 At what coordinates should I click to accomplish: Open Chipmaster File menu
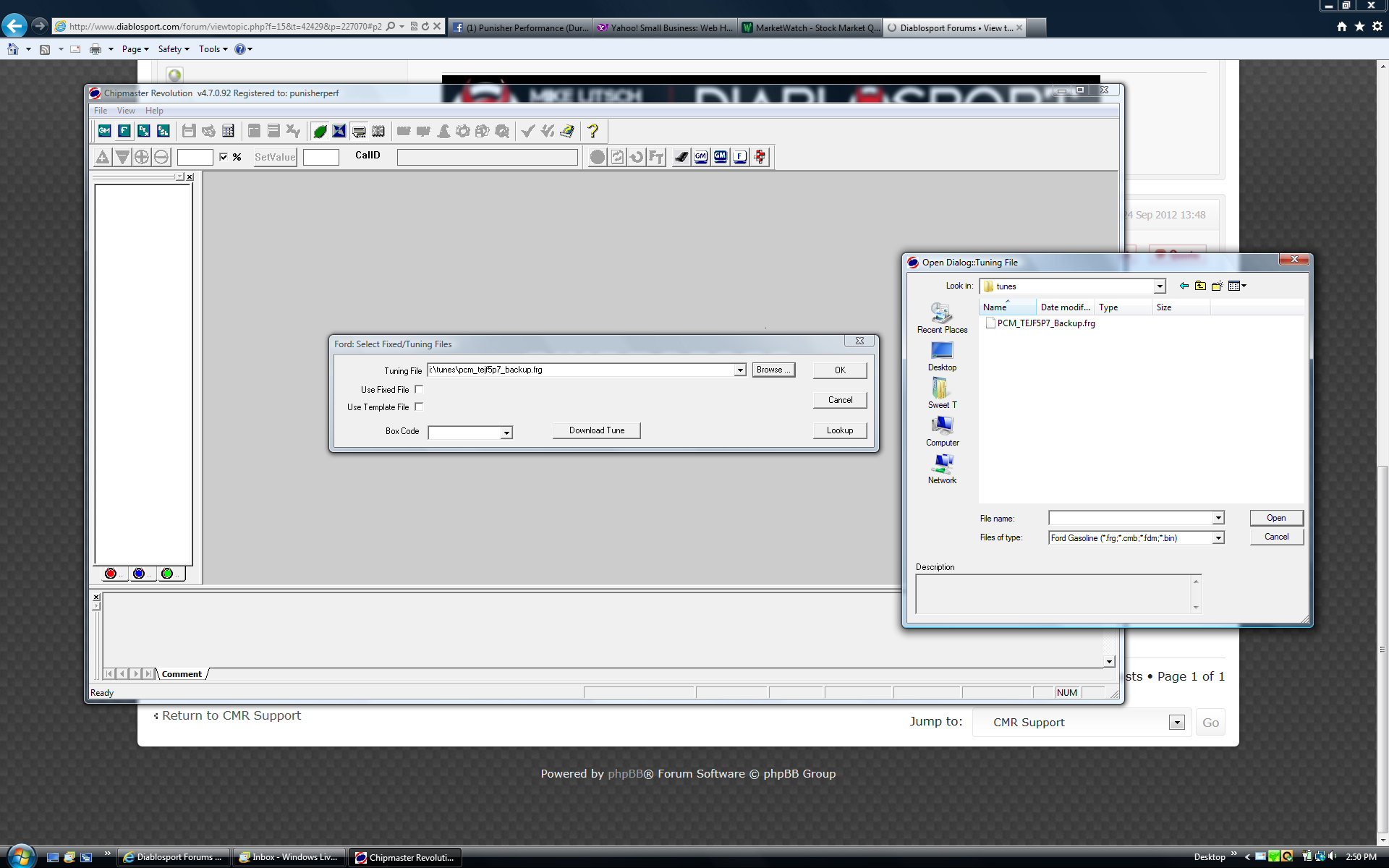(101, 111)
